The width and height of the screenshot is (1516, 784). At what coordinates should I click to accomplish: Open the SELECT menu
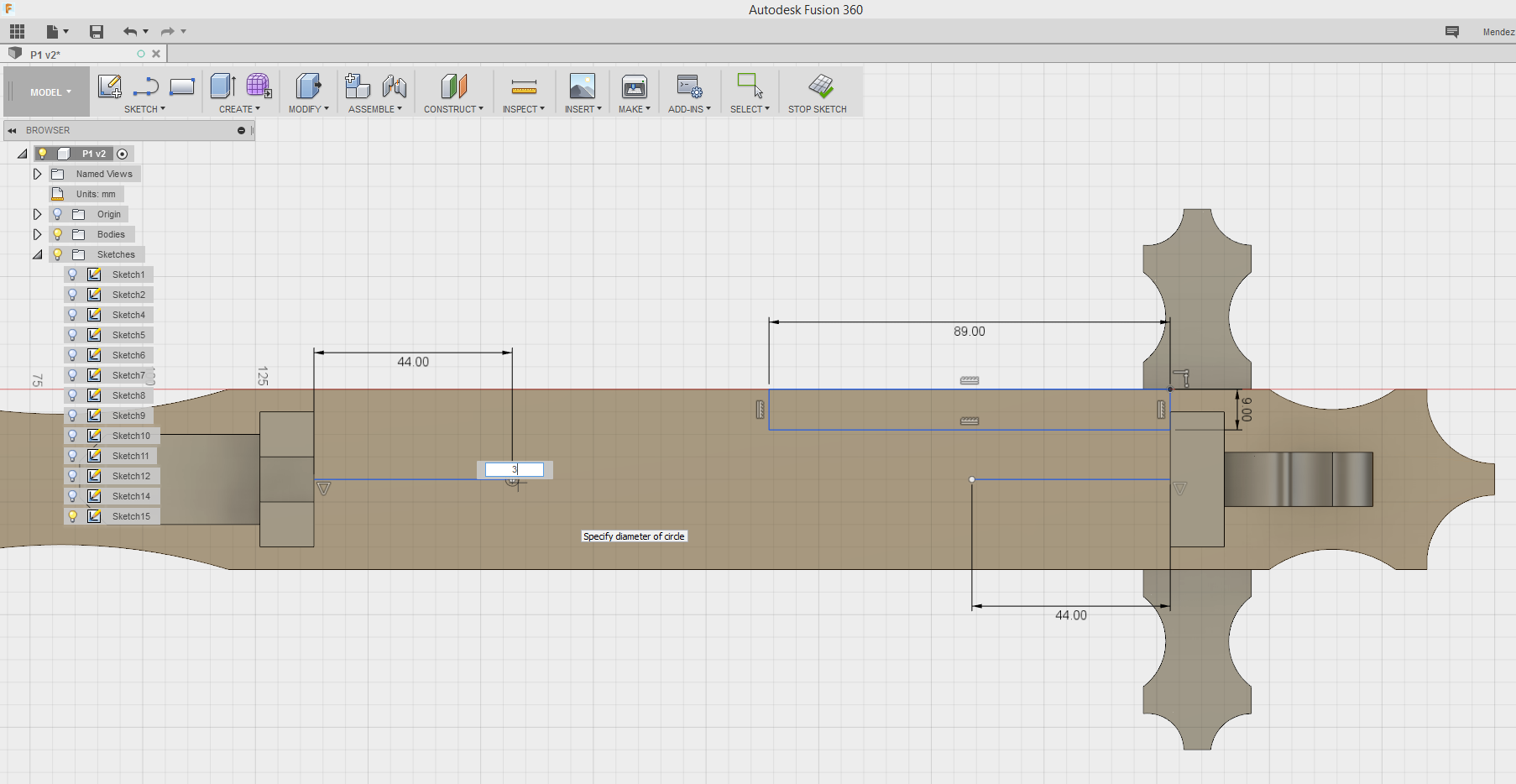(750, 109)
